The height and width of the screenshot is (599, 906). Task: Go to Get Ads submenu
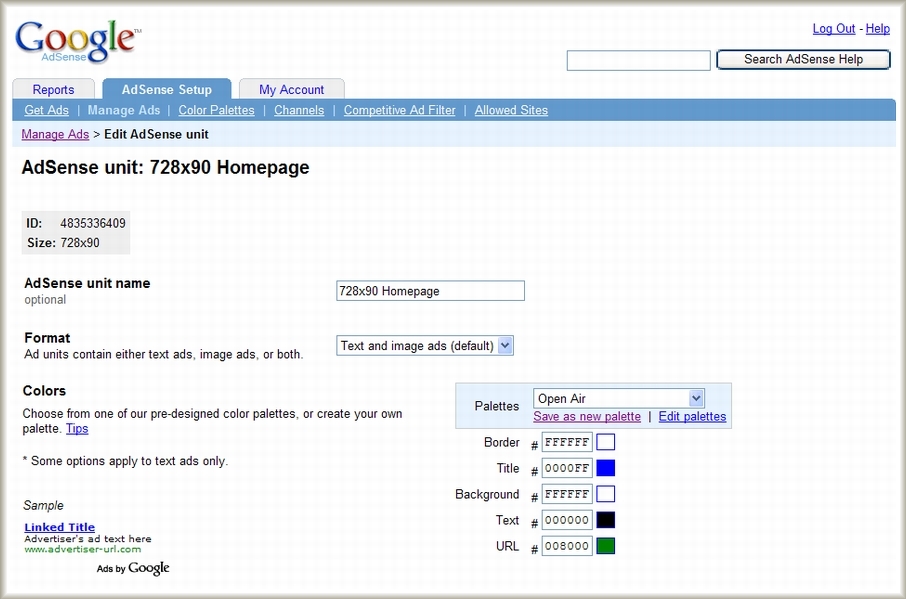coord(46,110)
